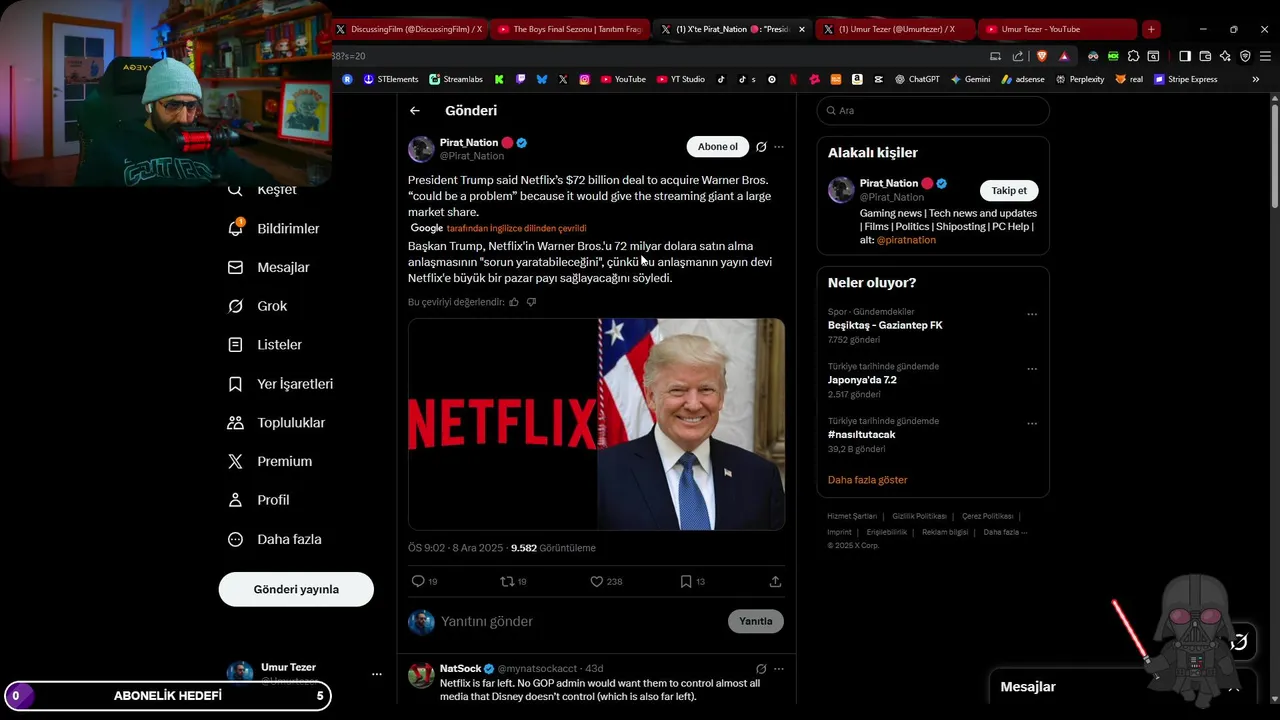Viewport: 1280px width, 720px height.
Task: Open account menu dots beside Umur Tezer
Action: (377, 674)
